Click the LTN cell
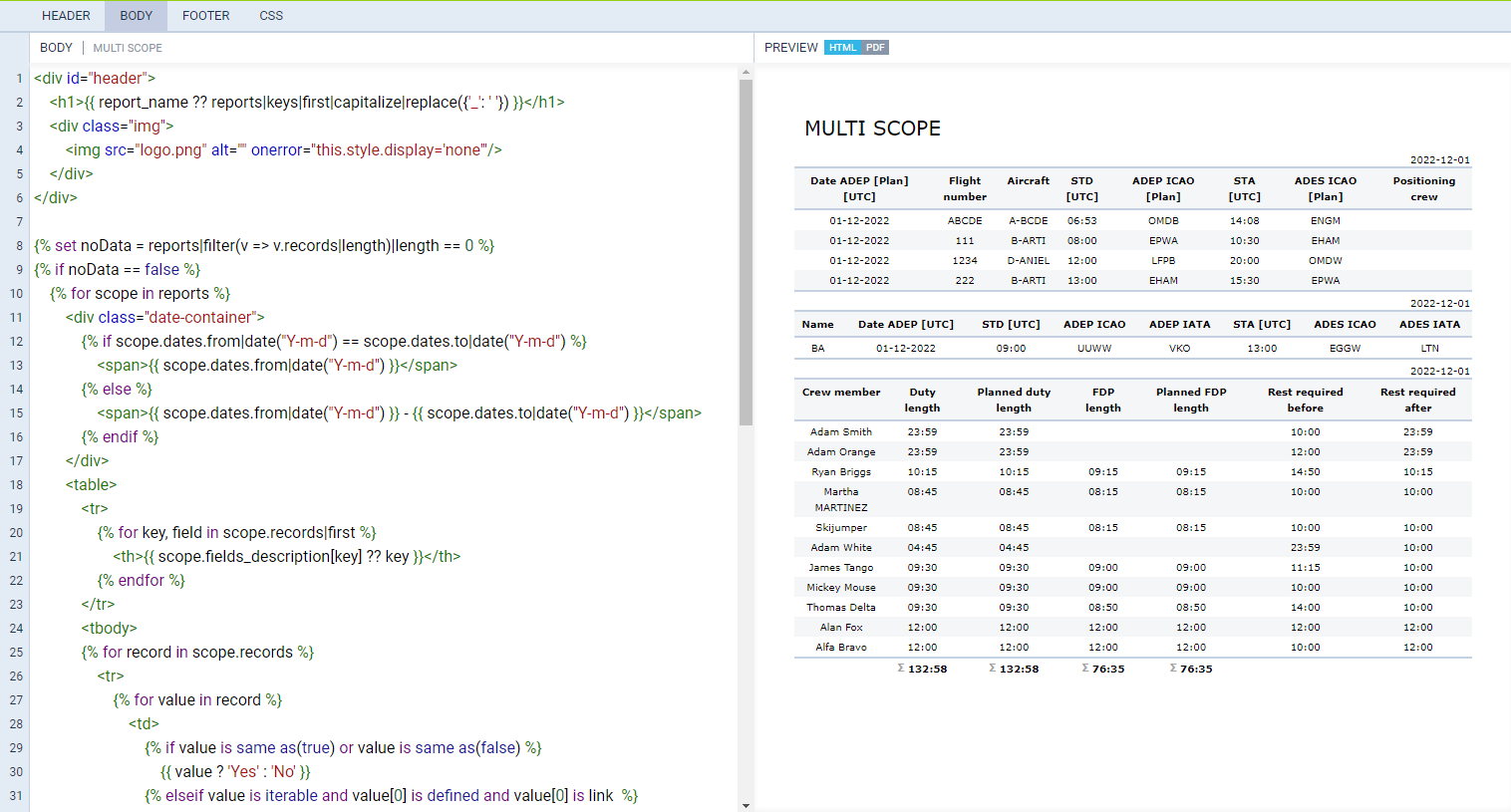 pos(1430,349)
